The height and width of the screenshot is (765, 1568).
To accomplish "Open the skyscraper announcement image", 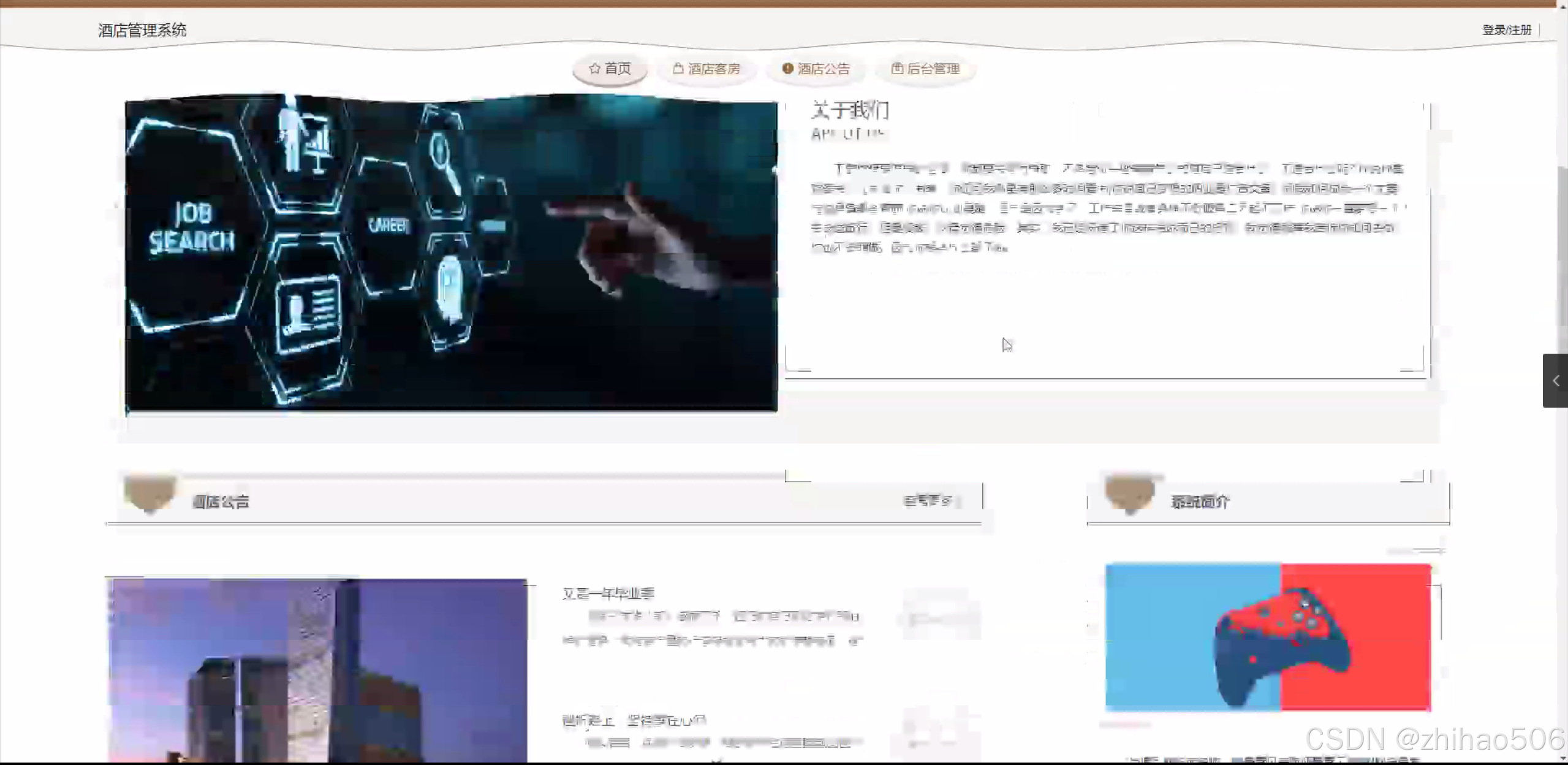I will pyautogui.click(x=317, y=670).
